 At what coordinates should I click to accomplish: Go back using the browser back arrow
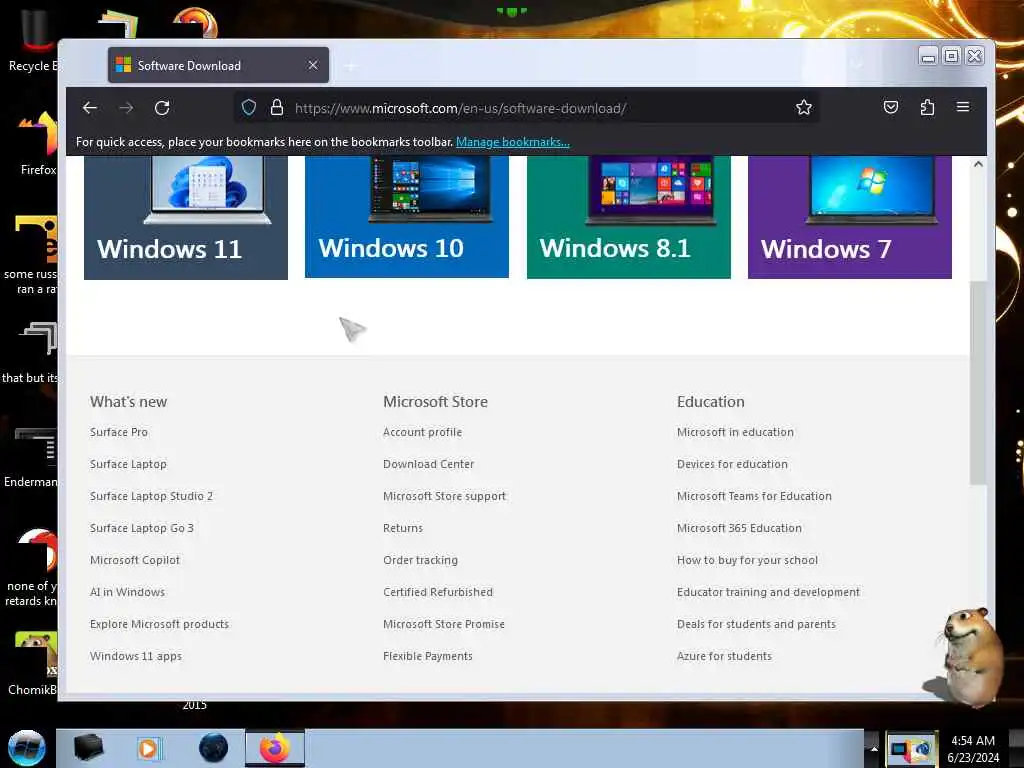coord(90,108)
